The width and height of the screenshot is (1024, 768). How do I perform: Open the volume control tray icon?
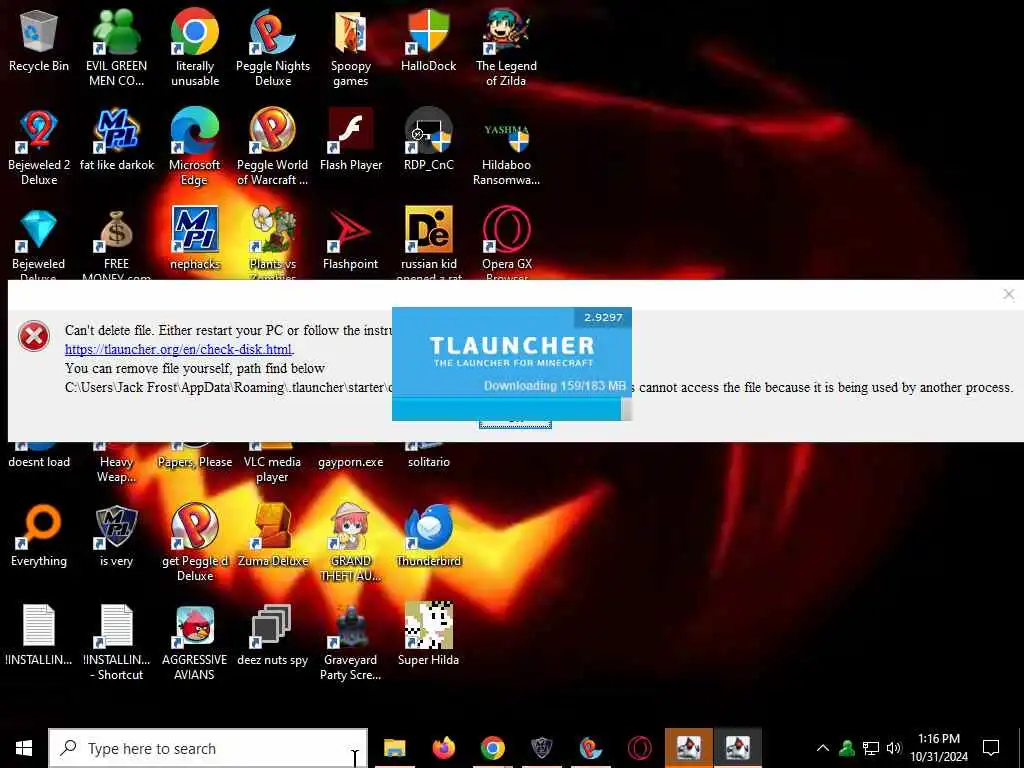(893, 748)
